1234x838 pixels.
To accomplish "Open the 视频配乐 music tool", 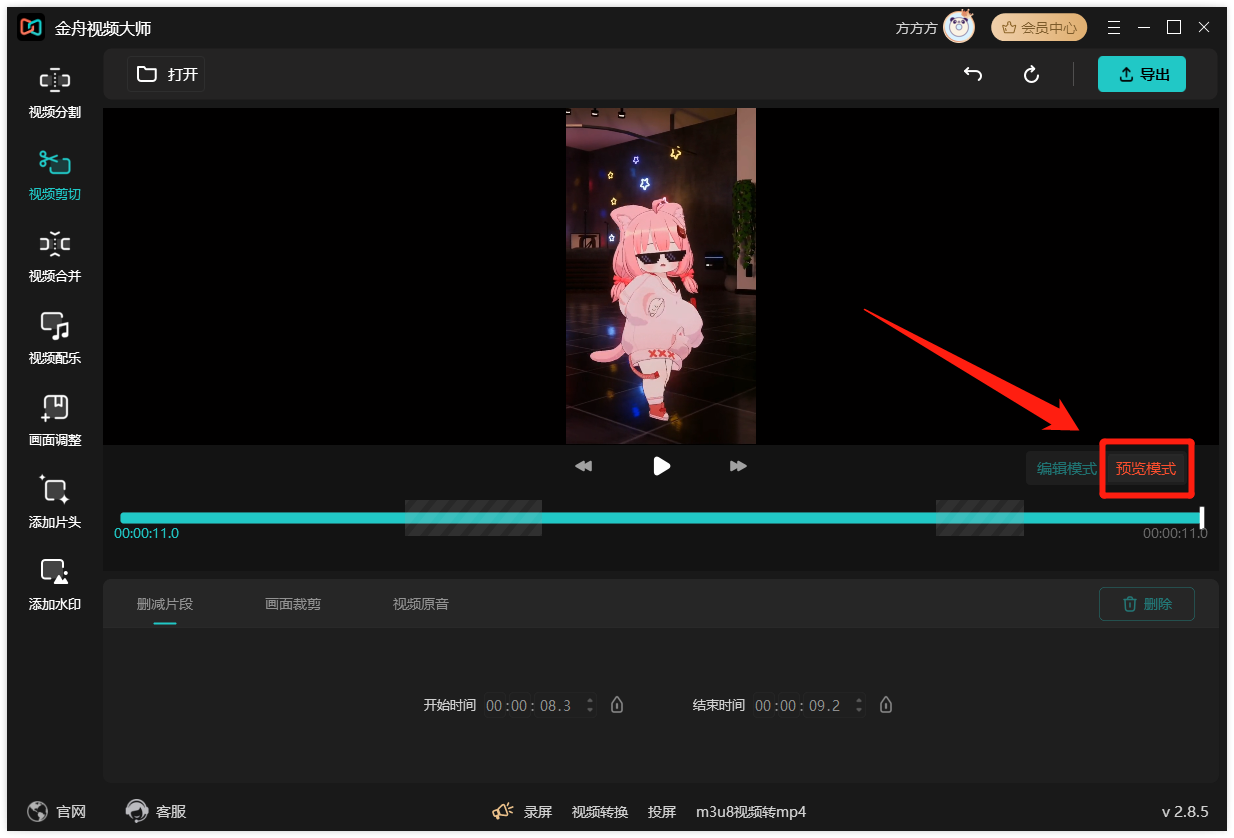I will pyautogui.click(x=54, y=339).
